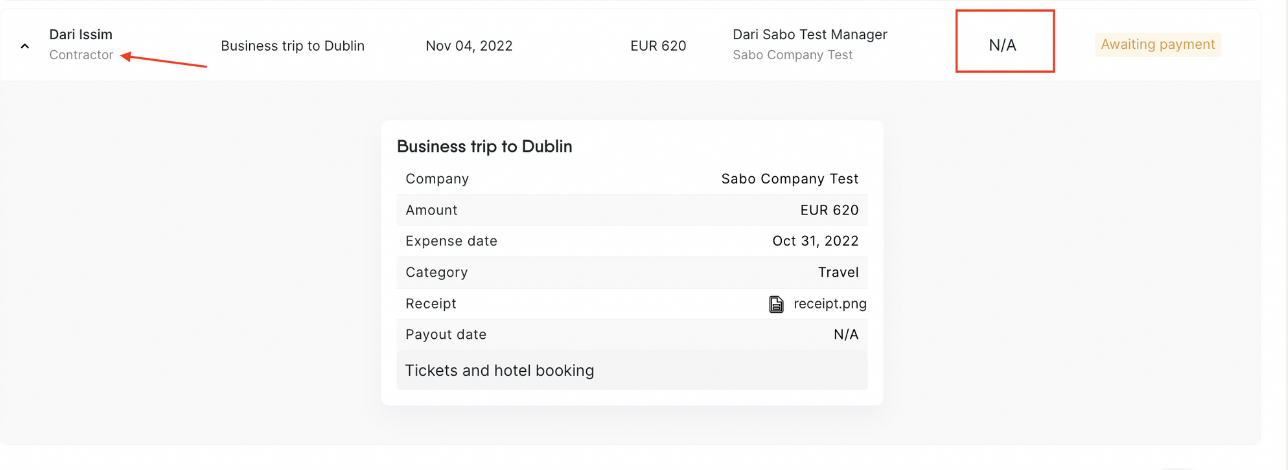Click the Awaiting payment status badge
The width and height of the screenshot is (1288, 470).
pyautogui.click(x=1157, y=45)
